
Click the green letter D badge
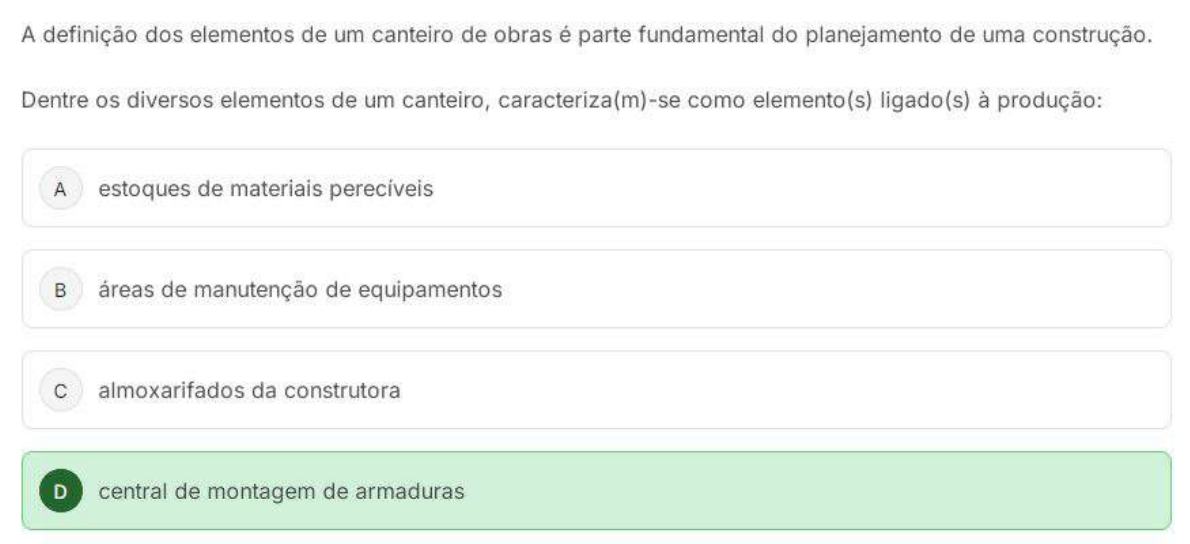click(x=60, y=492)
